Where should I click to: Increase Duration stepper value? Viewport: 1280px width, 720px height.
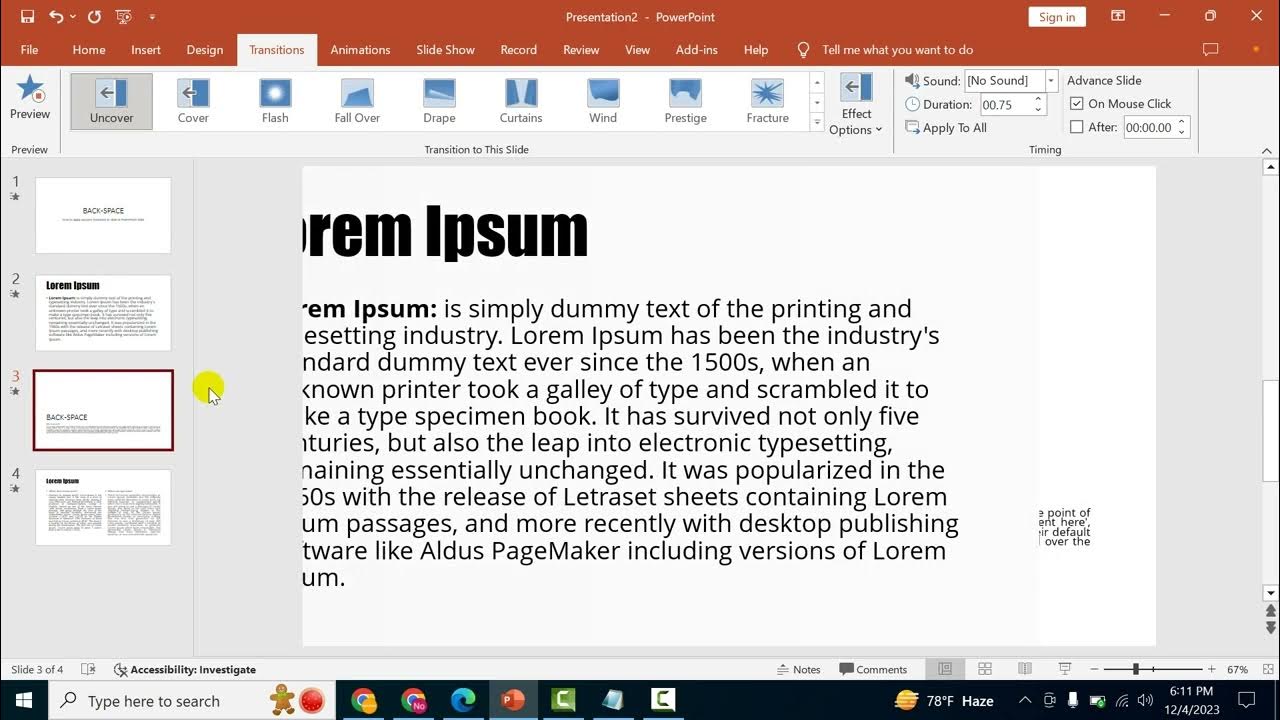click(x=1038, y=99)
